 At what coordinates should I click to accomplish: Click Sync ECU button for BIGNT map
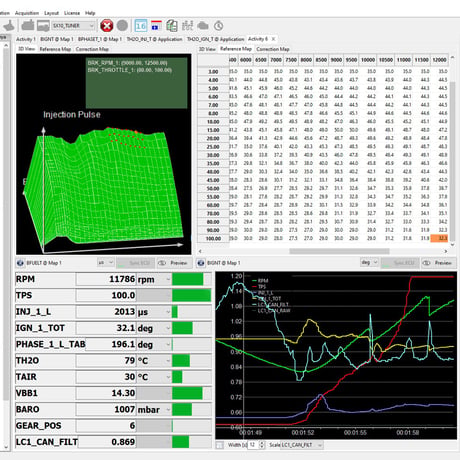(400, 263)
